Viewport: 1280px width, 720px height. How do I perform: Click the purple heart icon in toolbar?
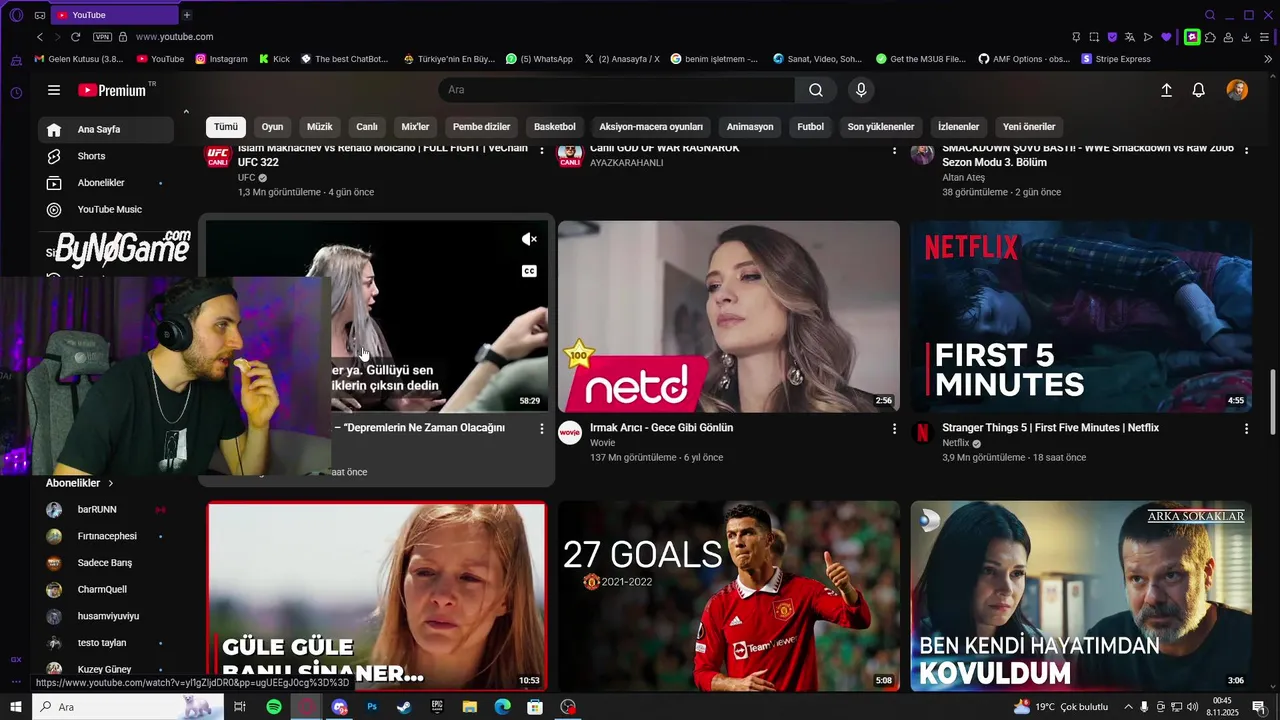click(x=1165, y=37)
